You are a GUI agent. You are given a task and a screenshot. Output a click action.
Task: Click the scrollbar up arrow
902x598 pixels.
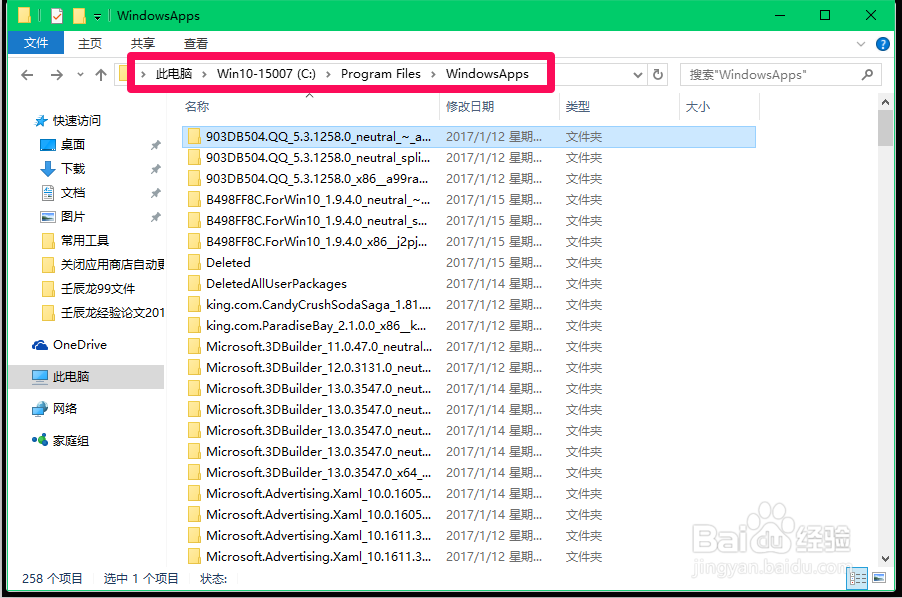point(885,102)
